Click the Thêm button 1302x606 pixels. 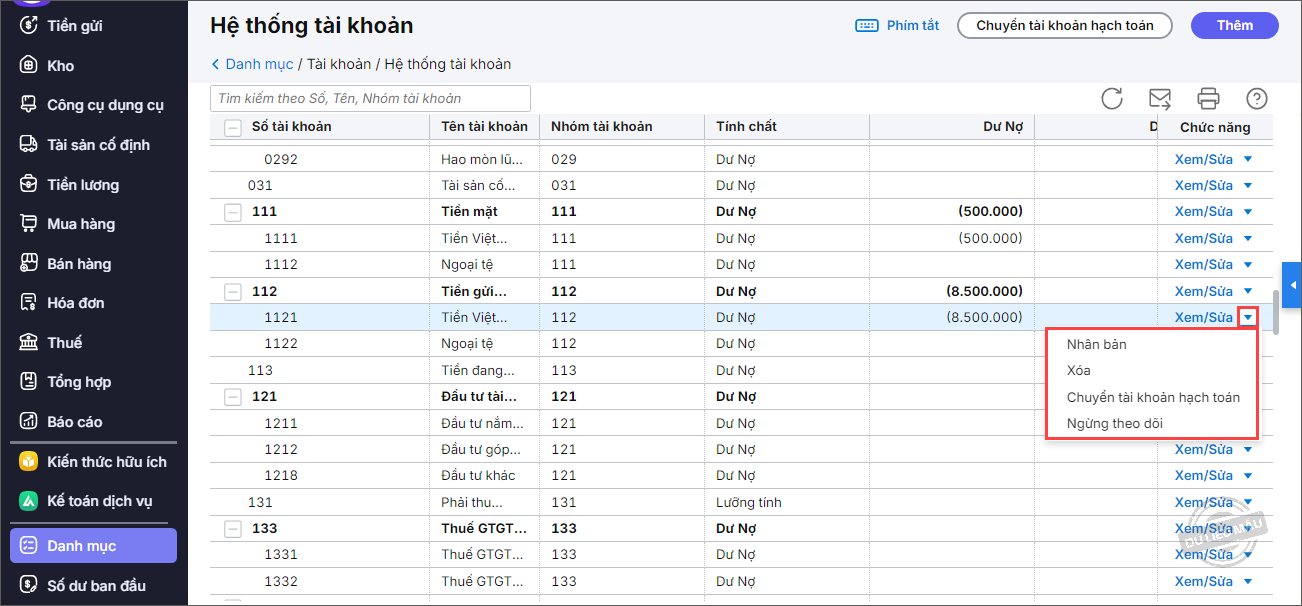click(x=1234, y=26)
